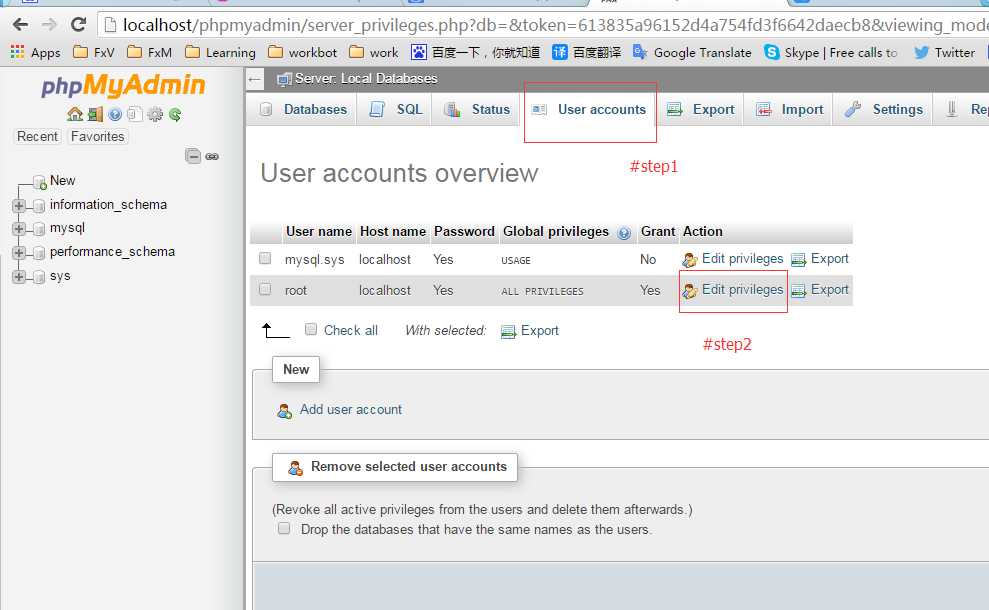Open Chrome Apps grid shortcut
This screenshot has width=989, height=610.
(35, 52)
